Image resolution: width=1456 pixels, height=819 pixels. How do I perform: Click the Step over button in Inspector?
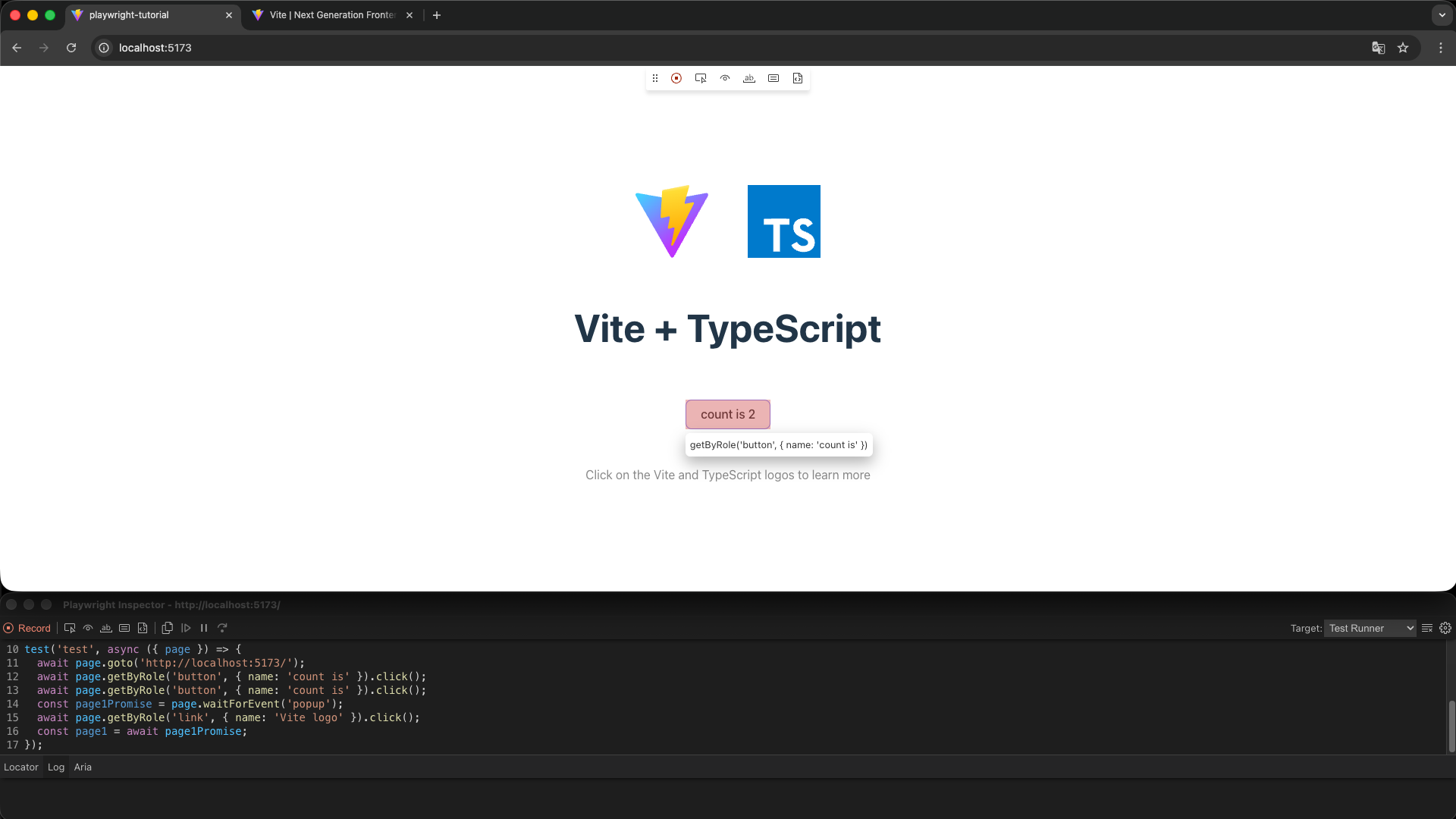tap(221, 628)
